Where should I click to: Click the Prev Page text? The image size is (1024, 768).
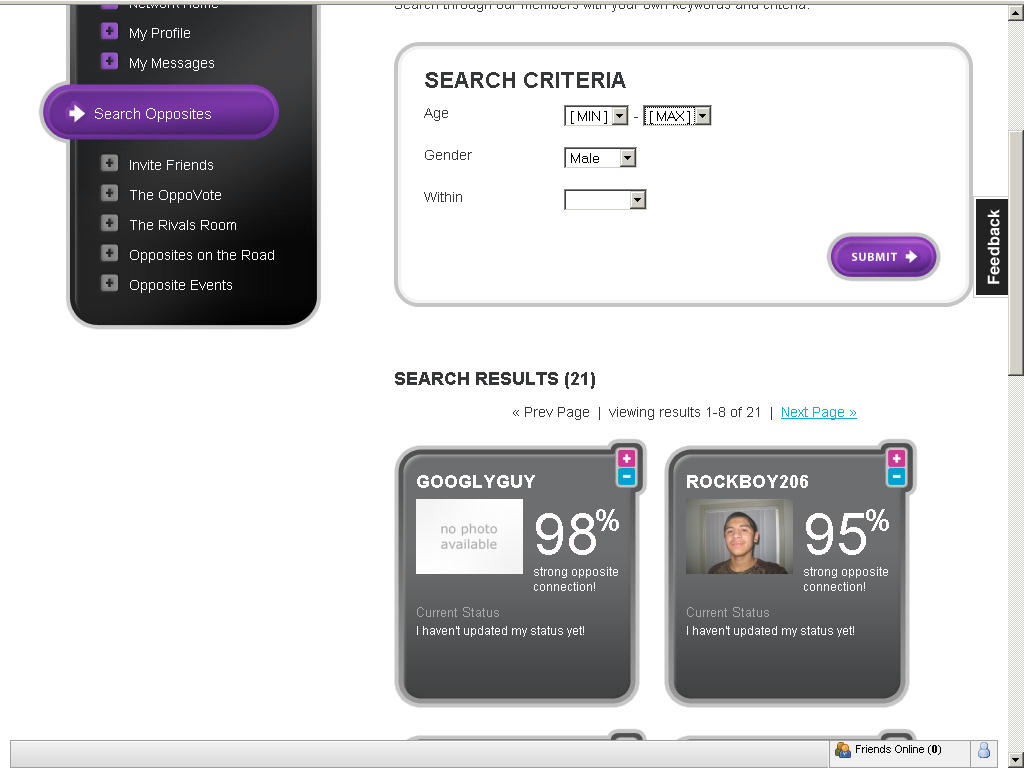[551, 412]
